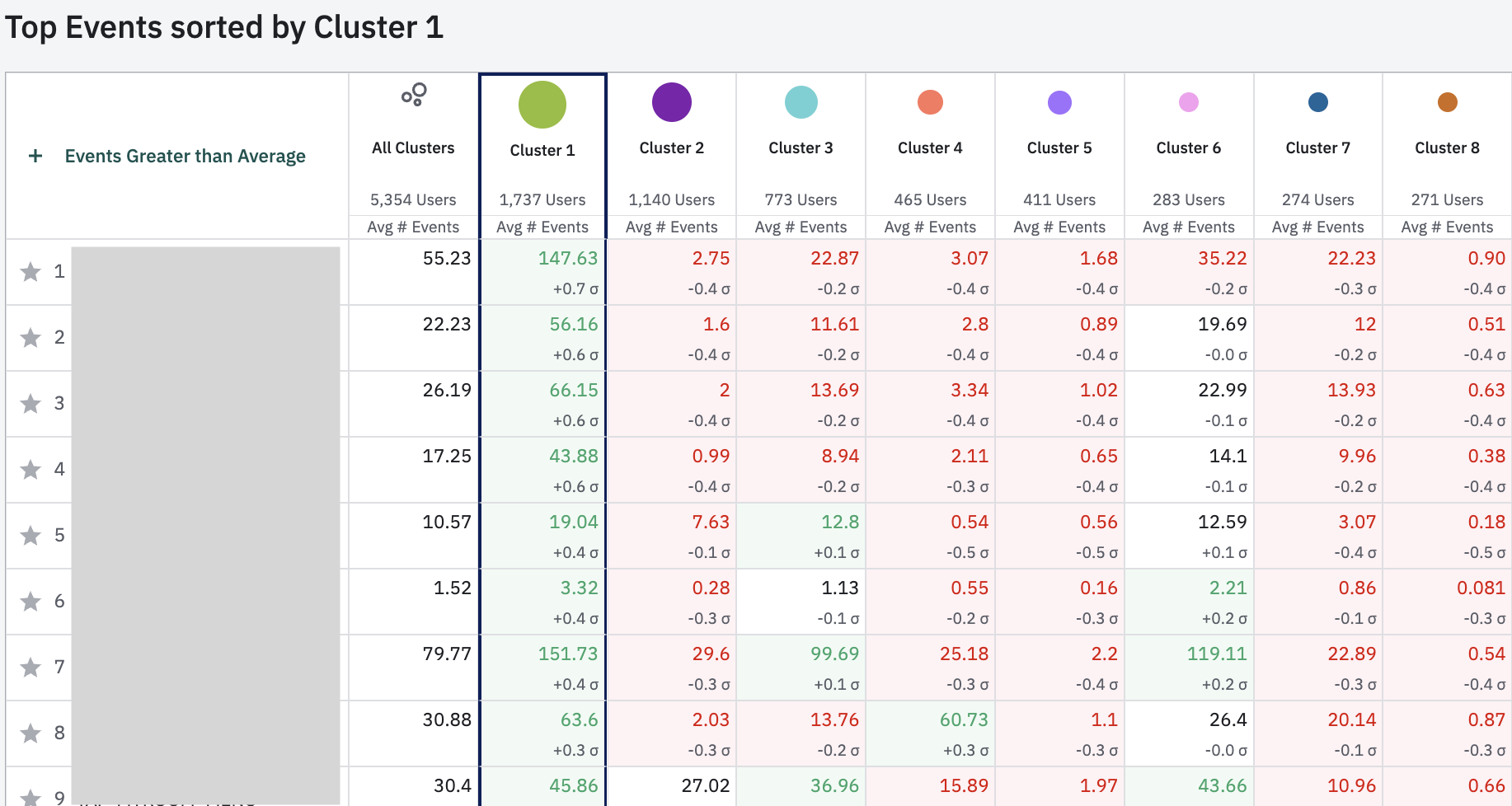Expand Events Greater than Average with plus

[x=35, y=156]
